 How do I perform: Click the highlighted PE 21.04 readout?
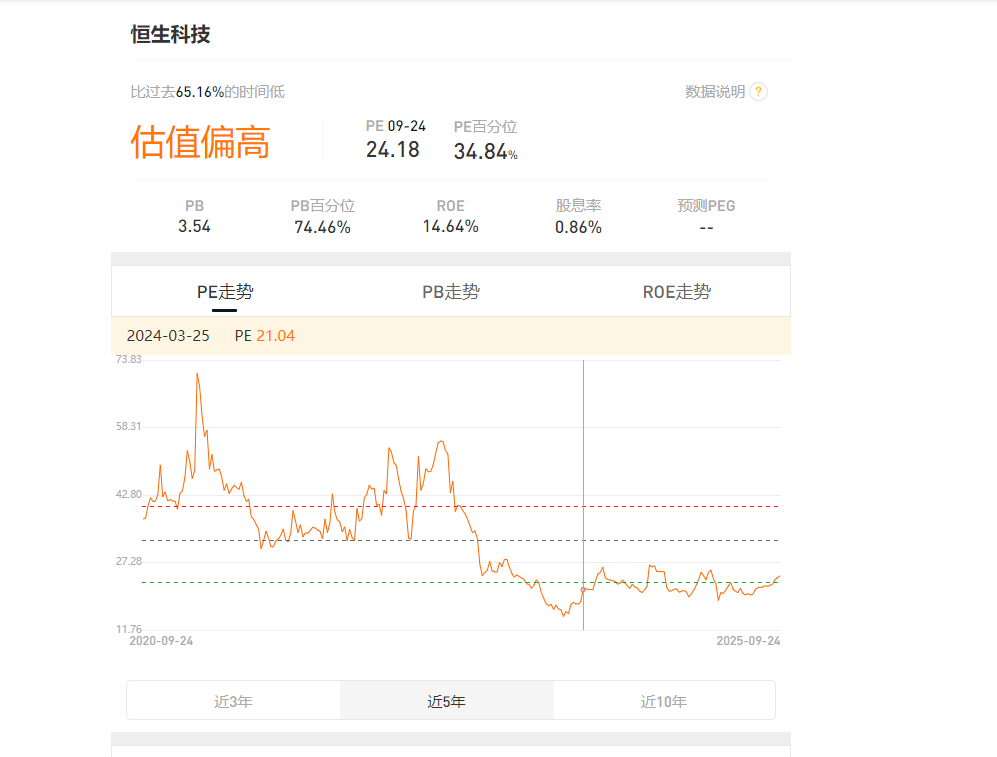[x=265, y=336]
